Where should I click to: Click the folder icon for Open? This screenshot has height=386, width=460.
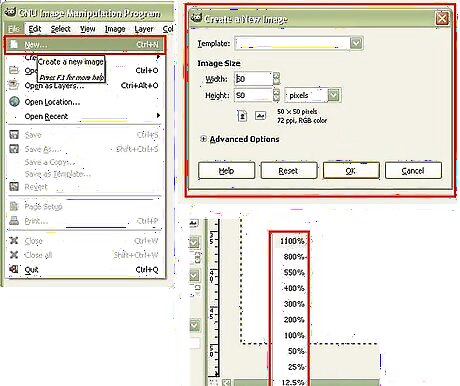tap(14, 70)
